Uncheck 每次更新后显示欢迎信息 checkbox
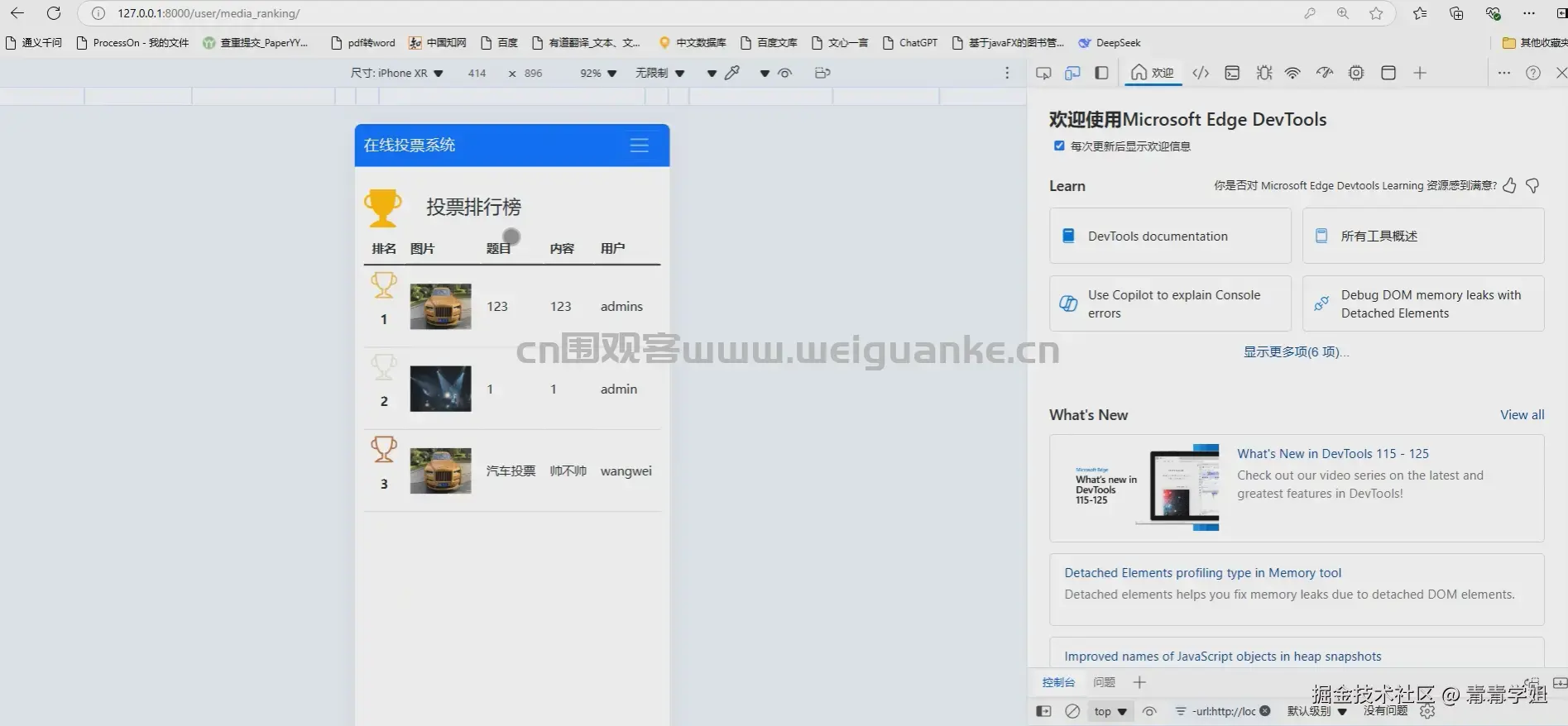 (1059, 146)
